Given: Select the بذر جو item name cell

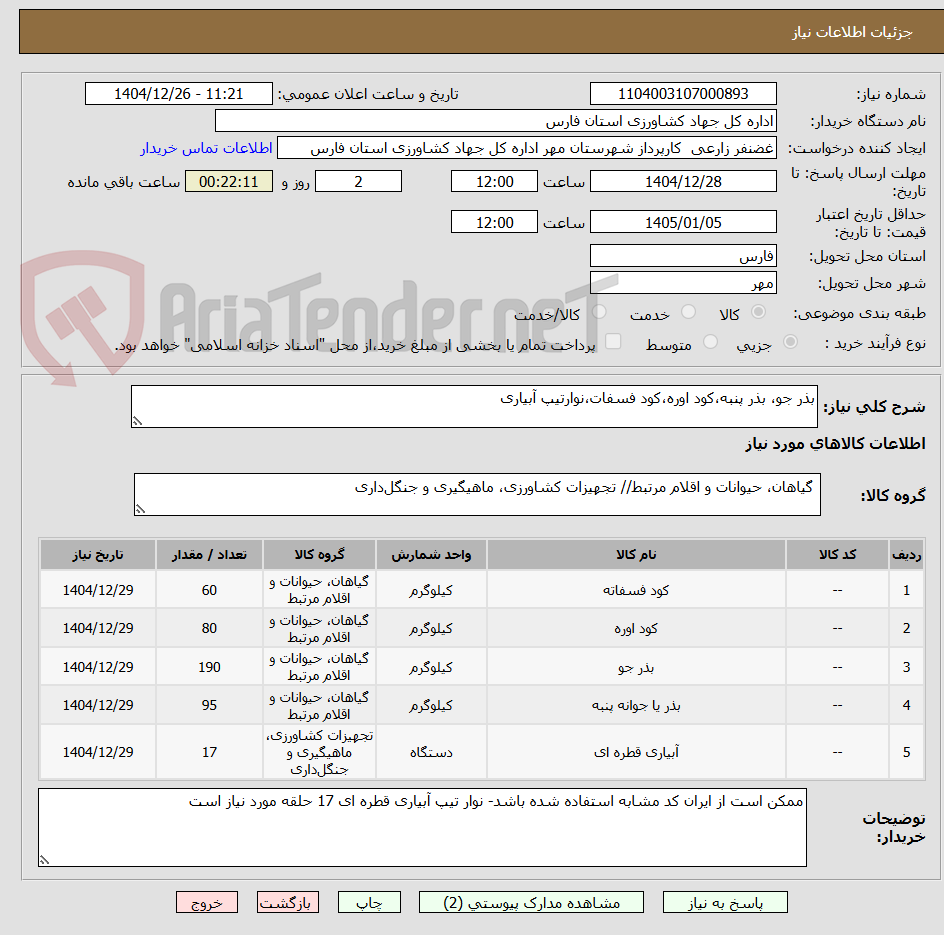Looking at the screenshot, I should pos(636,667).
